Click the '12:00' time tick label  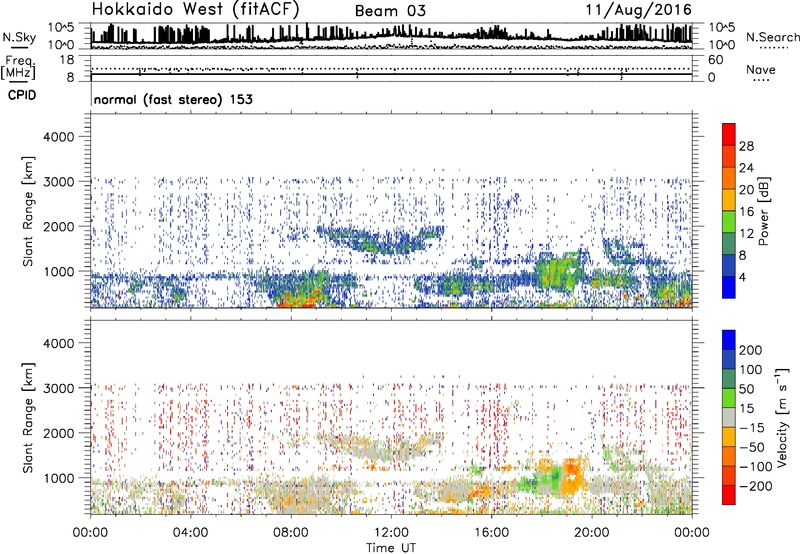coord(391,533)
